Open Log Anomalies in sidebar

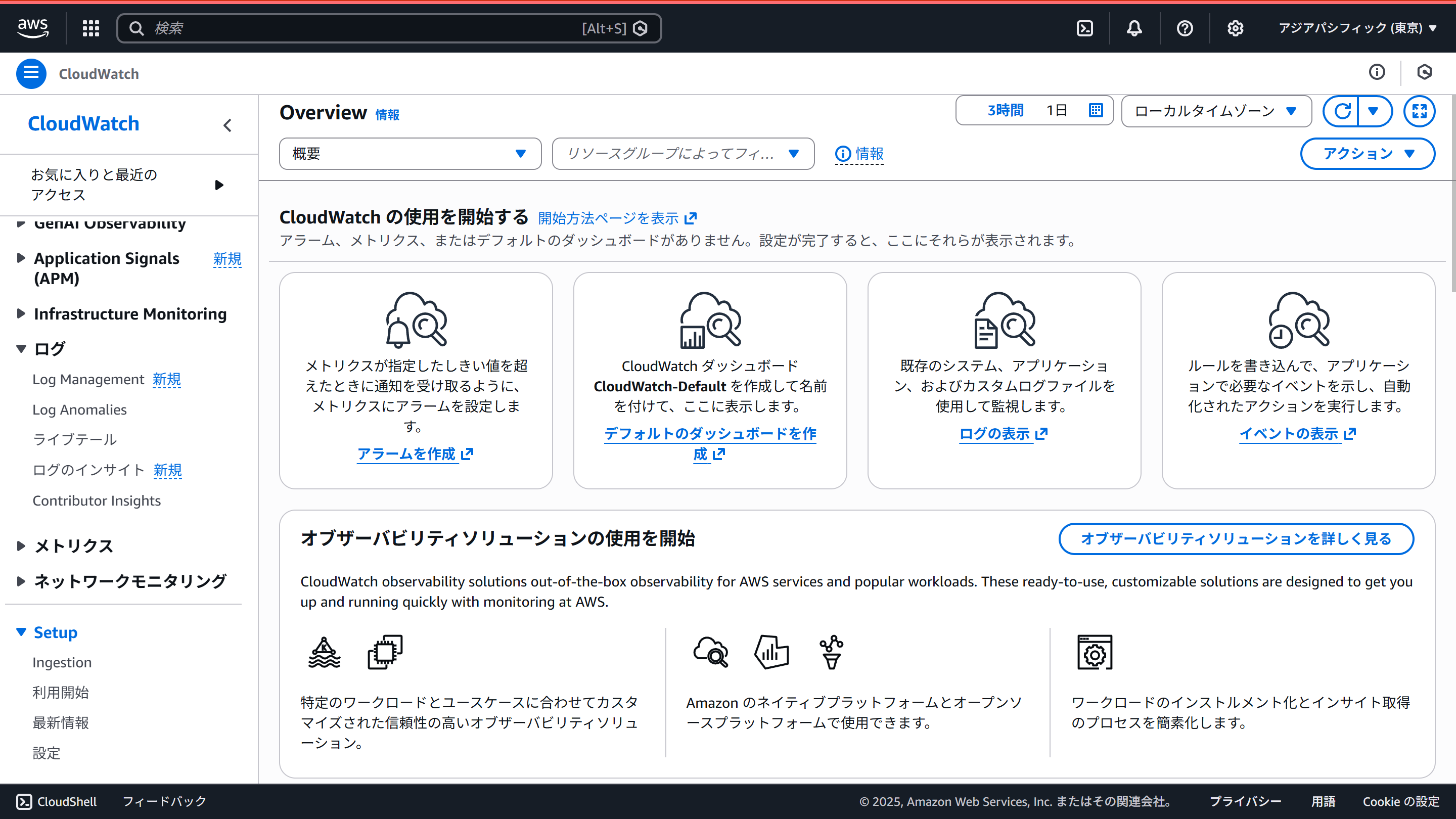pyautogui.click(x=79, y=409)
